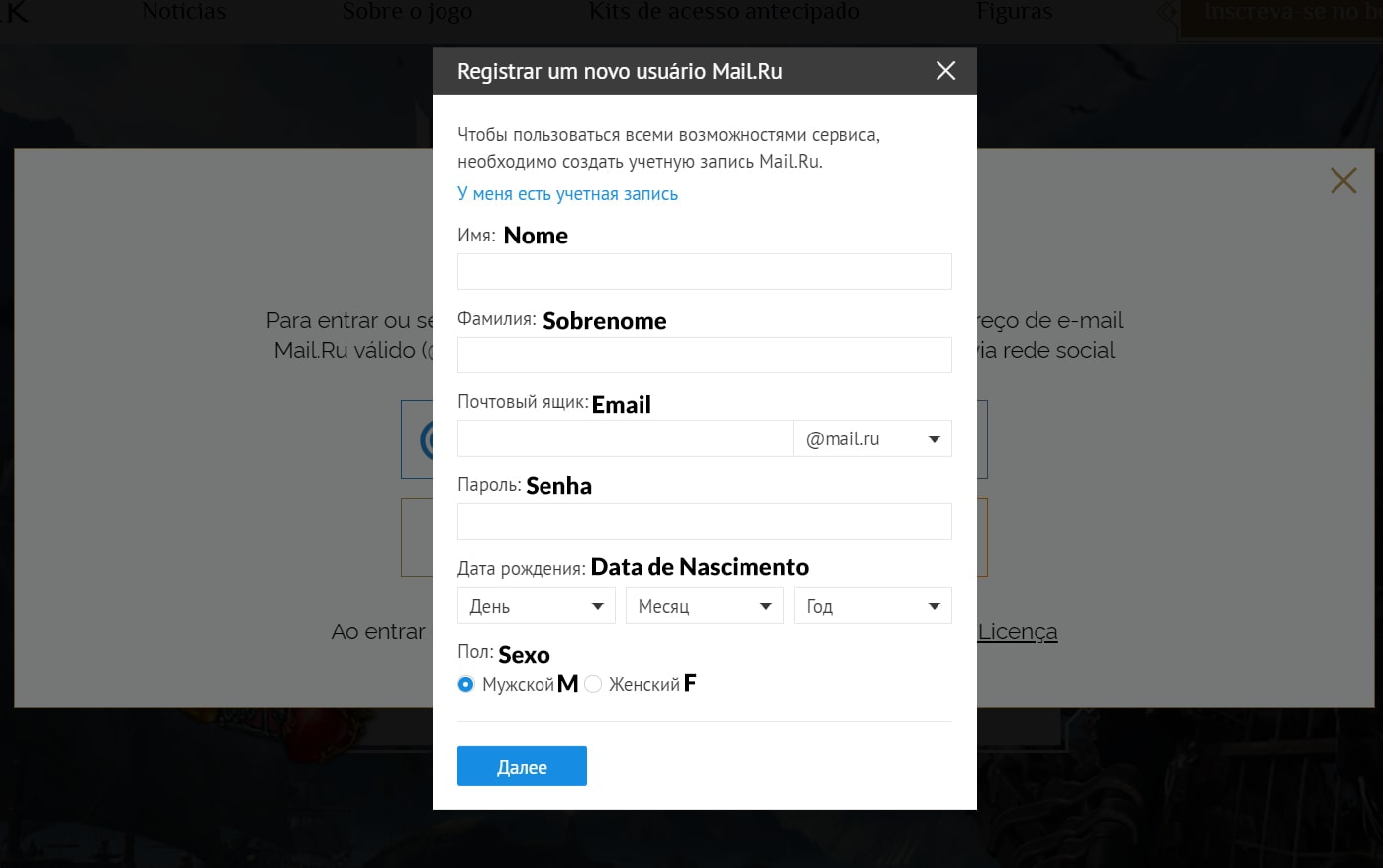This screenshot has height=868, width=1383.
Task: Open the Licença link
Action: pyautogui.click(x=1017, y=631)
